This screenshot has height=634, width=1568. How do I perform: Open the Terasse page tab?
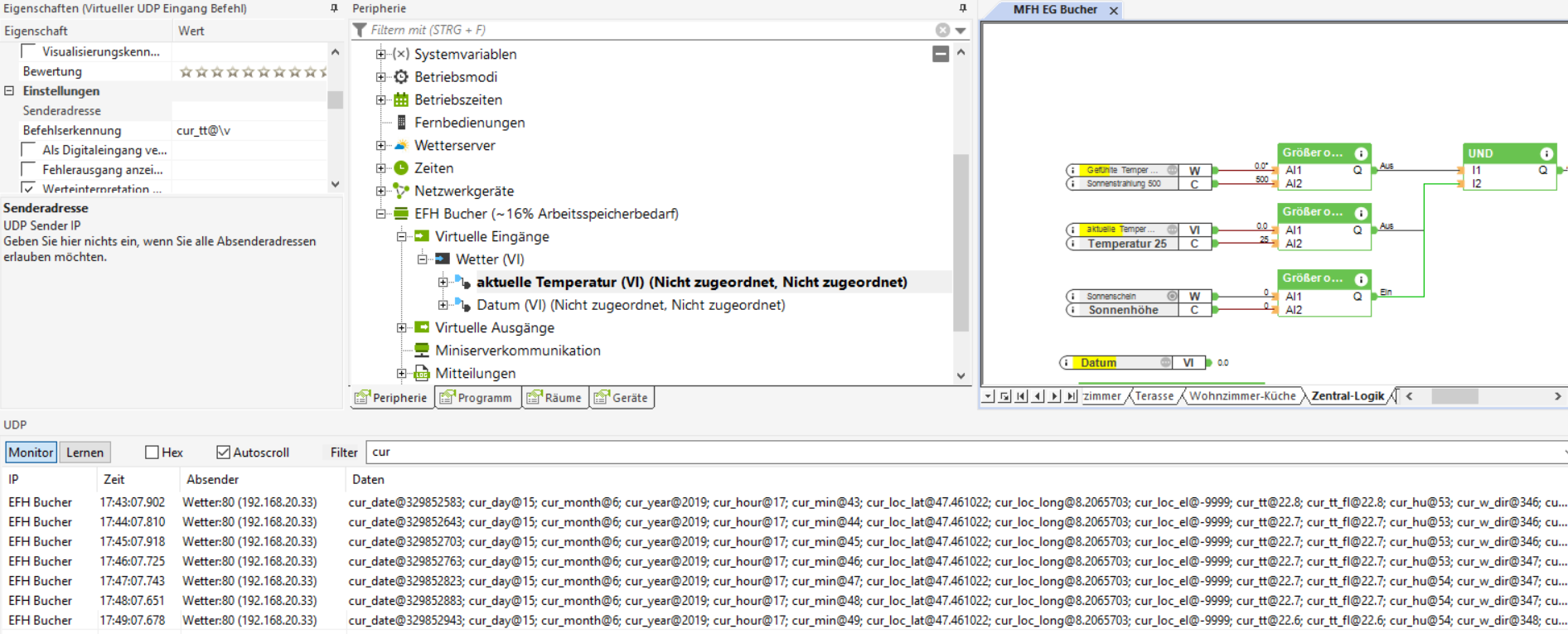pos(1154,396)
